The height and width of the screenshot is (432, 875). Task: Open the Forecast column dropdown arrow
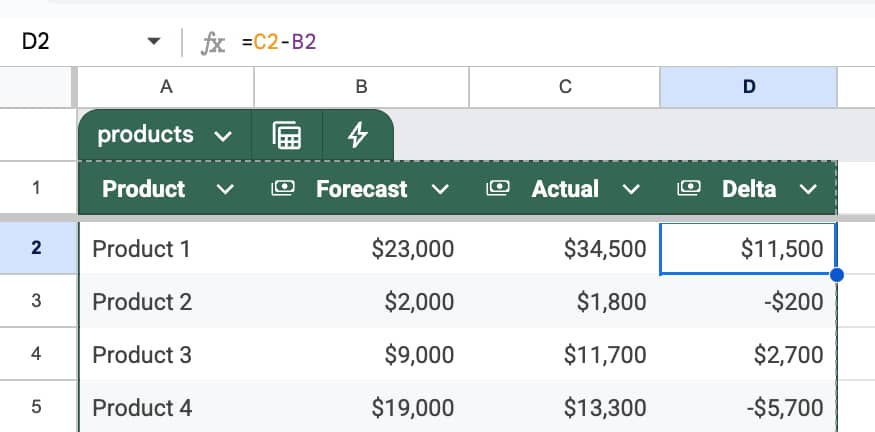click(438, 189)
